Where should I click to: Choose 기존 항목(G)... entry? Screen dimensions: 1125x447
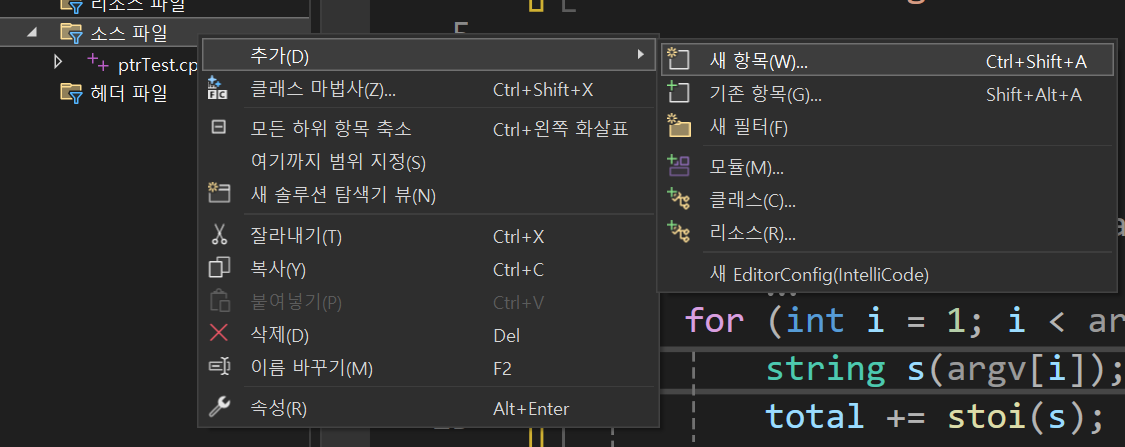(888, 94)
